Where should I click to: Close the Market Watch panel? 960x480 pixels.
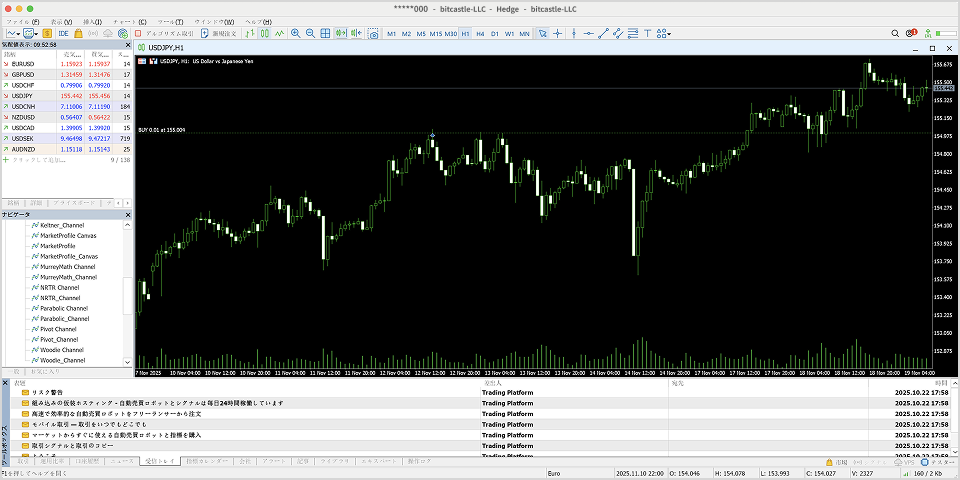128,45
